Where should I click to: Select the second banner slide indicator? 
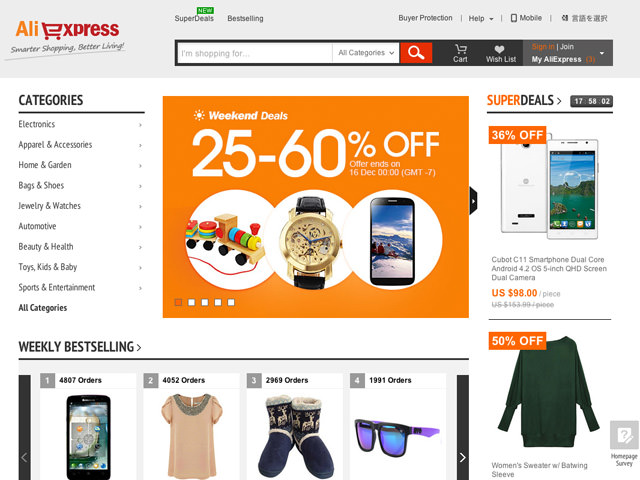coord(191,302)
